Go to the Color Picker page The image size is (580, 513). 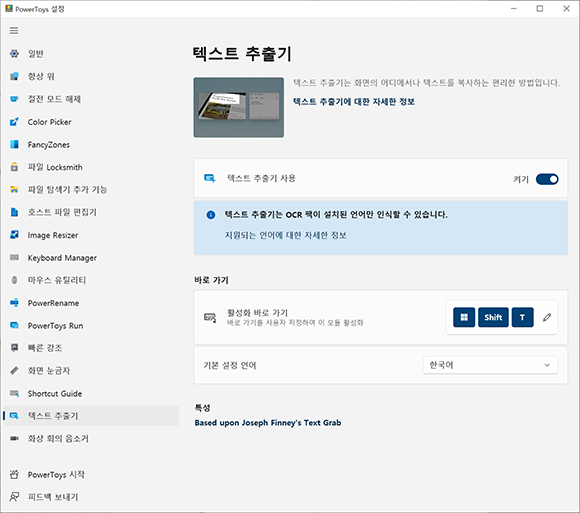tap(91, 122)
